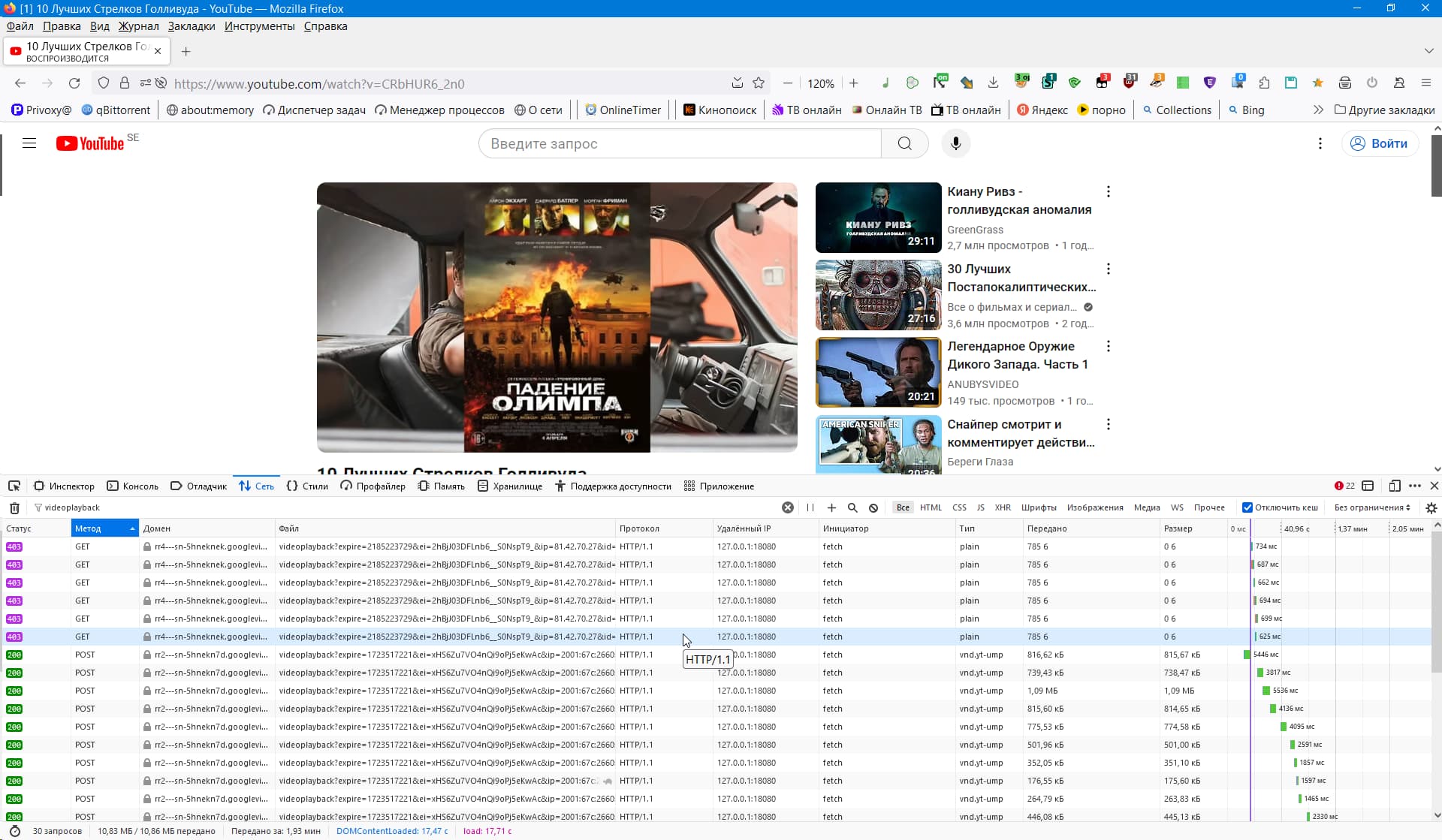Open the YouTube hamburger guide menu
Viewport: 1442px width, 840px height.
[x=29, y=143]
